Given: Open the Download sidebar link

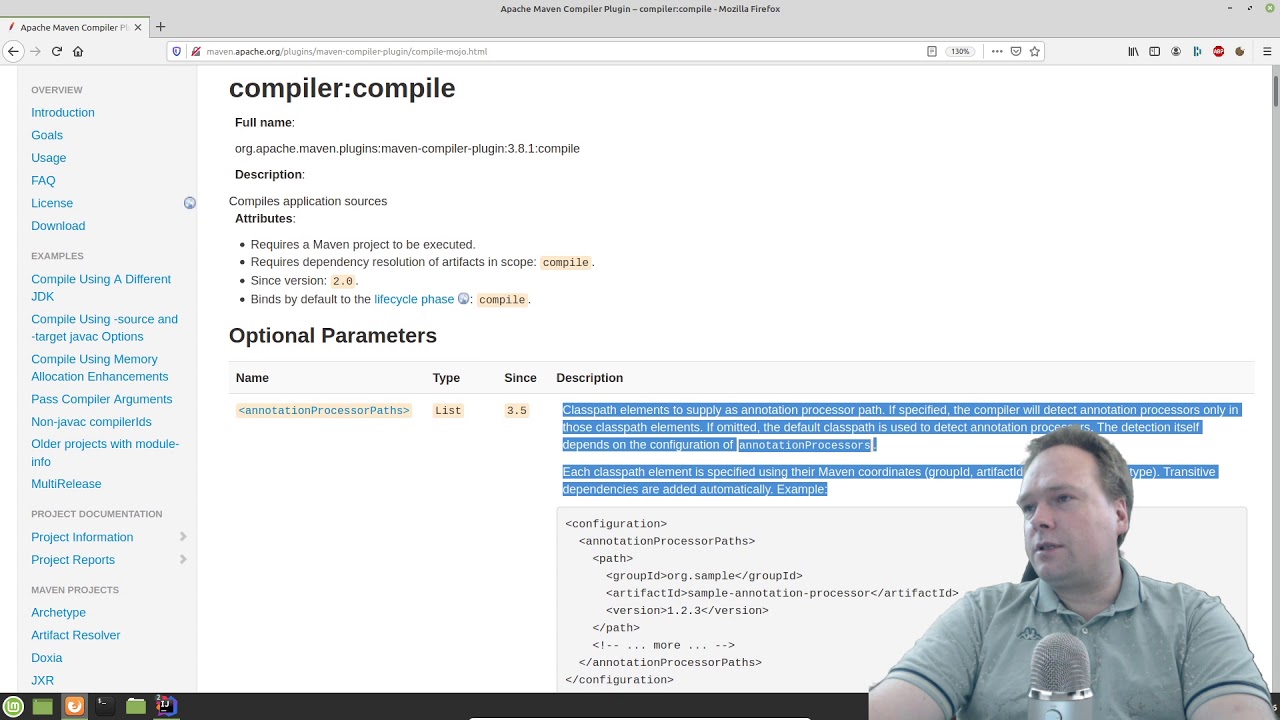Looking at the screenshot, I should click(x=58, y=226).
